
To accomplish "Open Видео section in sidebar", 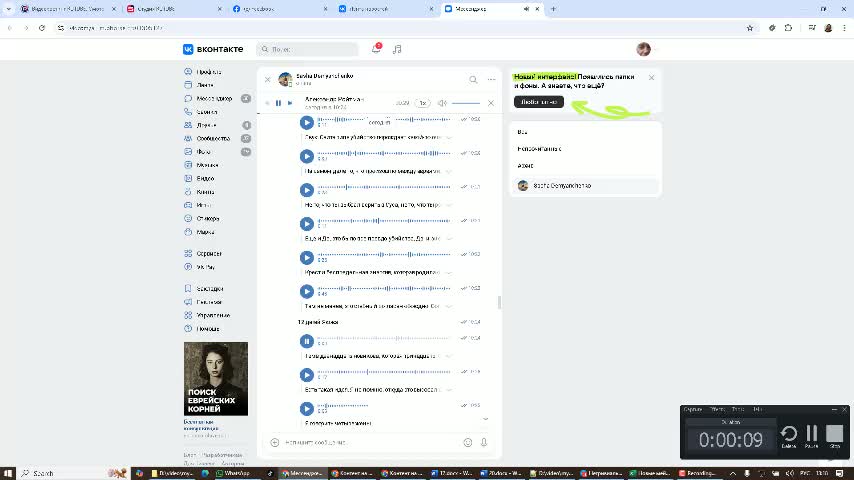I will coord(205,179).
